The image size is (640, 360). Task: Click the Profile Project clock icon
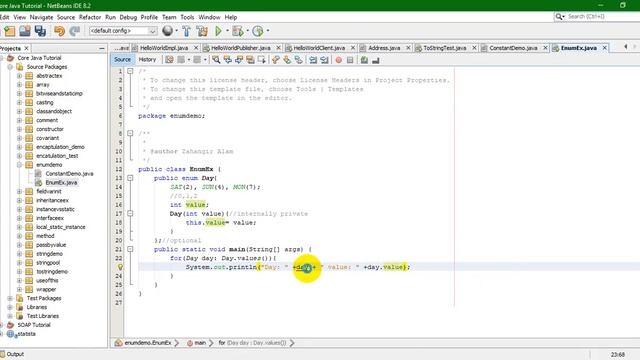258,31
